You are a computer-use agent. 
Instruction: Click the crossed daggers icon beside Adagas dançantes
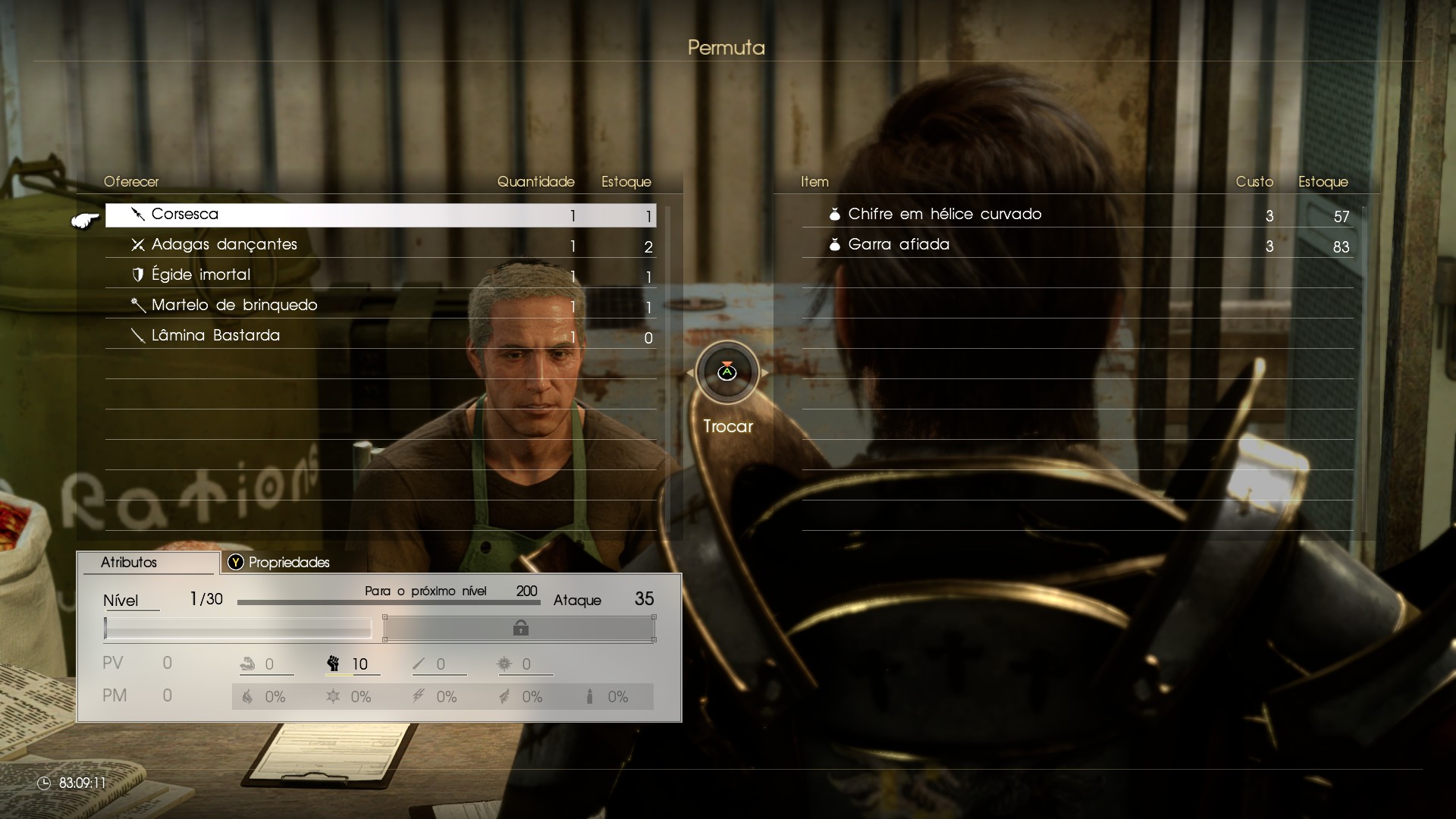click(x=137, y=245)
